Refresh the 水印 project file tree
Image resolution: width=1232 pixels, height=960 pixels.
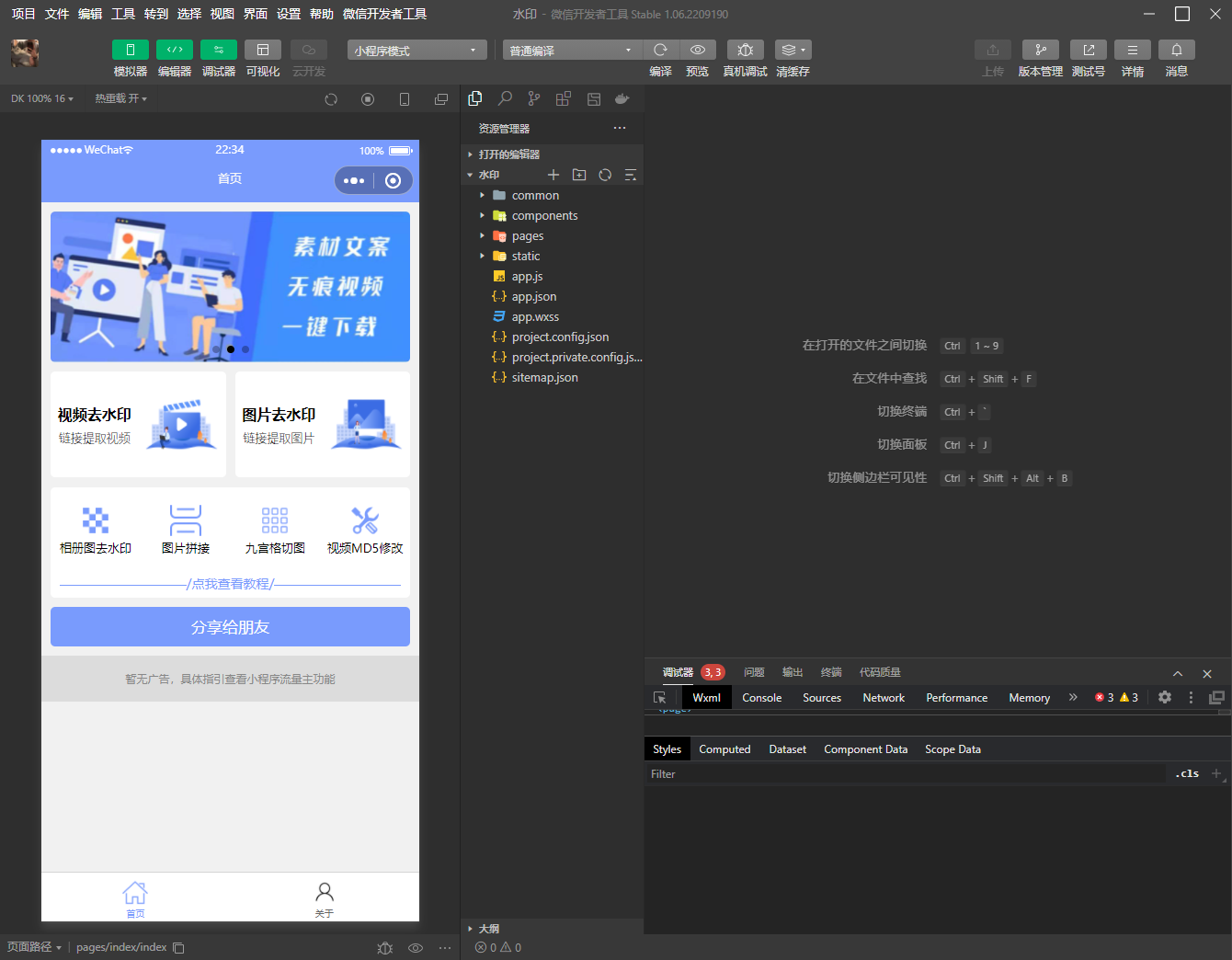click(605, 174)
